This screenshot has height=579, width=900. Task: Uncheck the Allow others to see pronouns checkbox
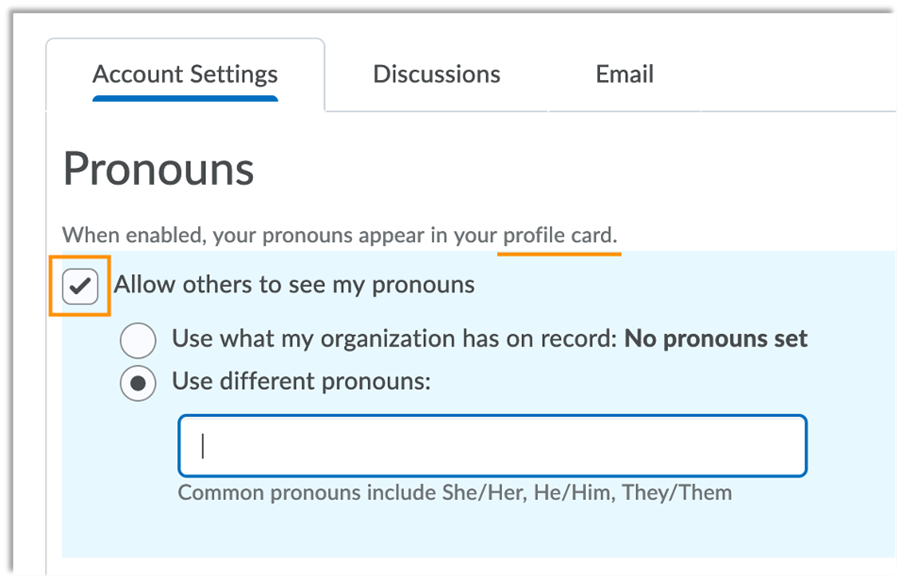click(x=80, y=287)
